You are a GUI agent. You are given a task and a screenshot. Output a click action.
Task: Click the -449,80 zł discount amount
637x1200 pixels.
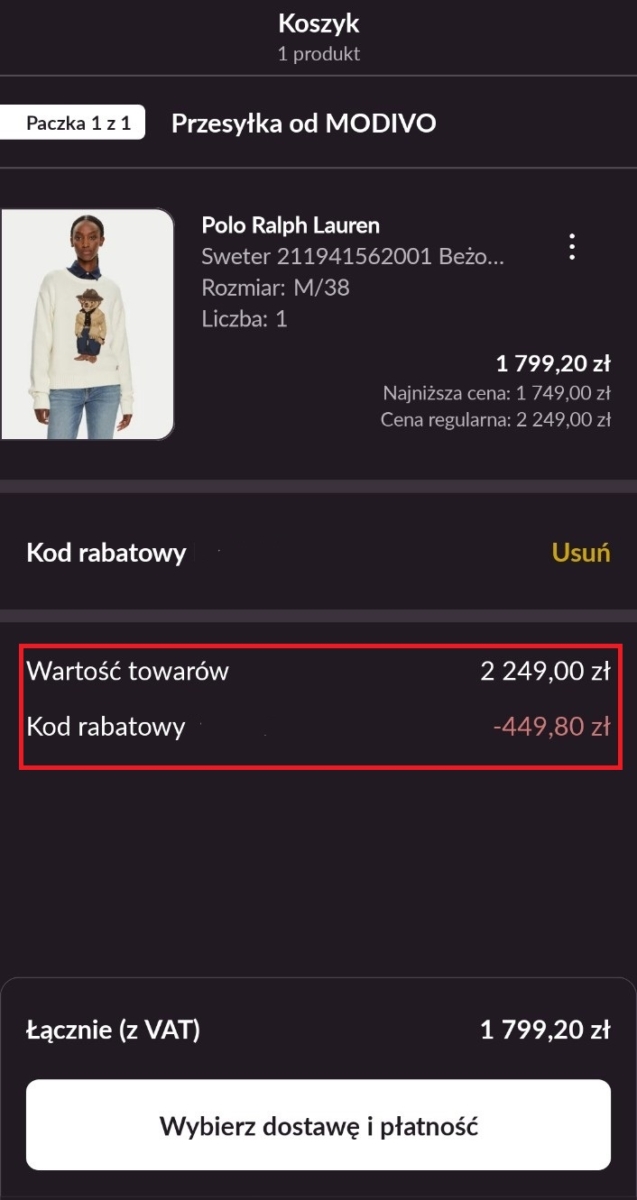point(549,726)
